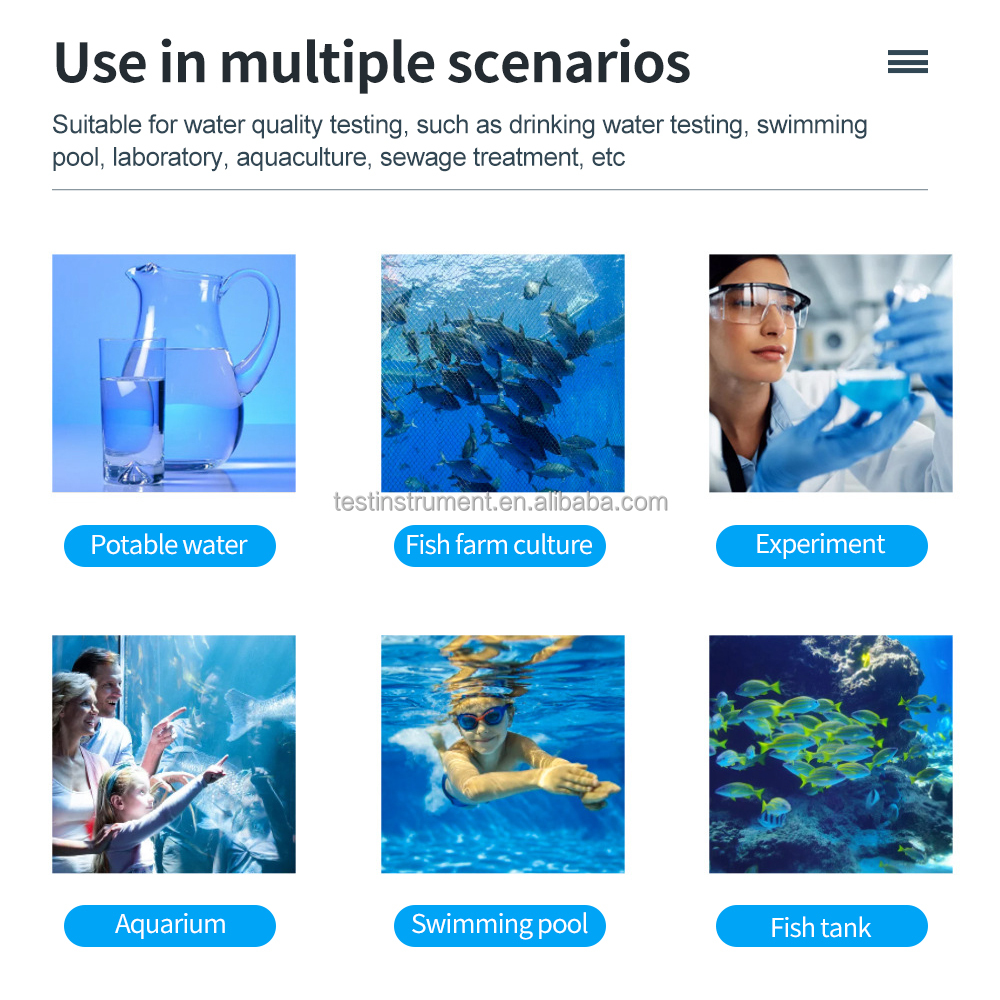Open the family at aquarium image

173,754
